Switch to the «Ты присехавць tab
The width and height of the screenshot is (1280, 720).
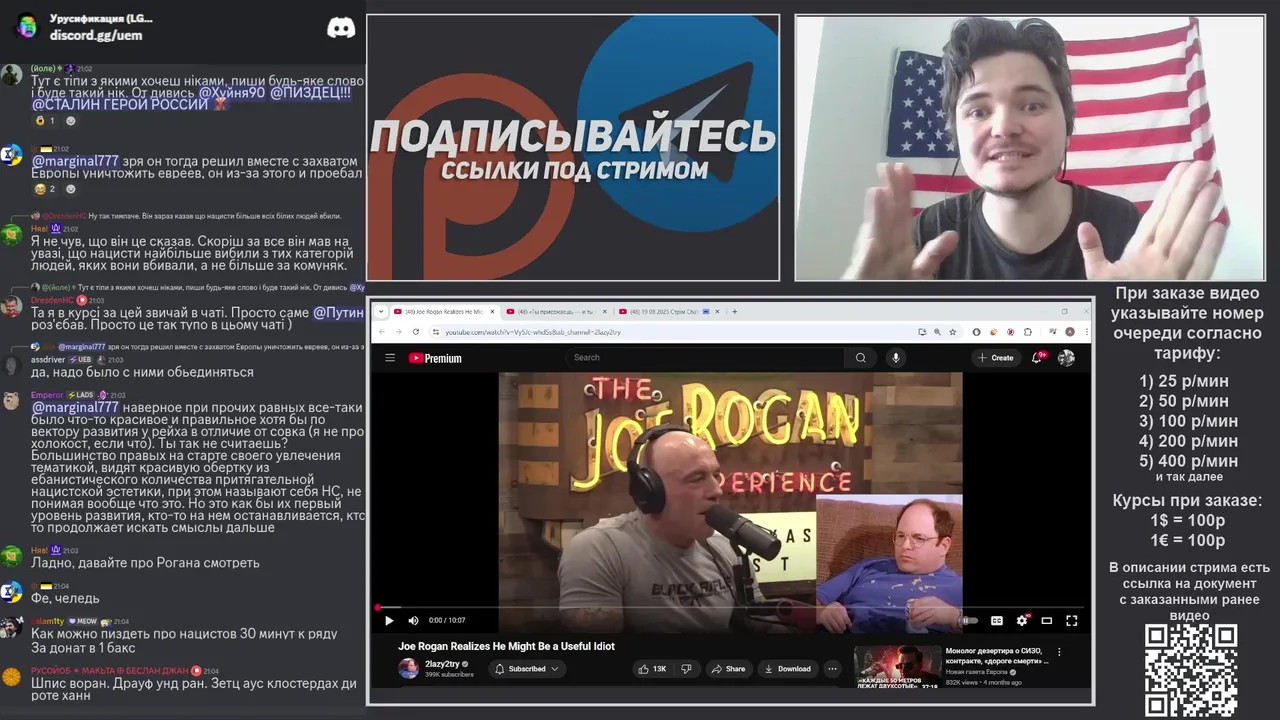click(555, 311)
